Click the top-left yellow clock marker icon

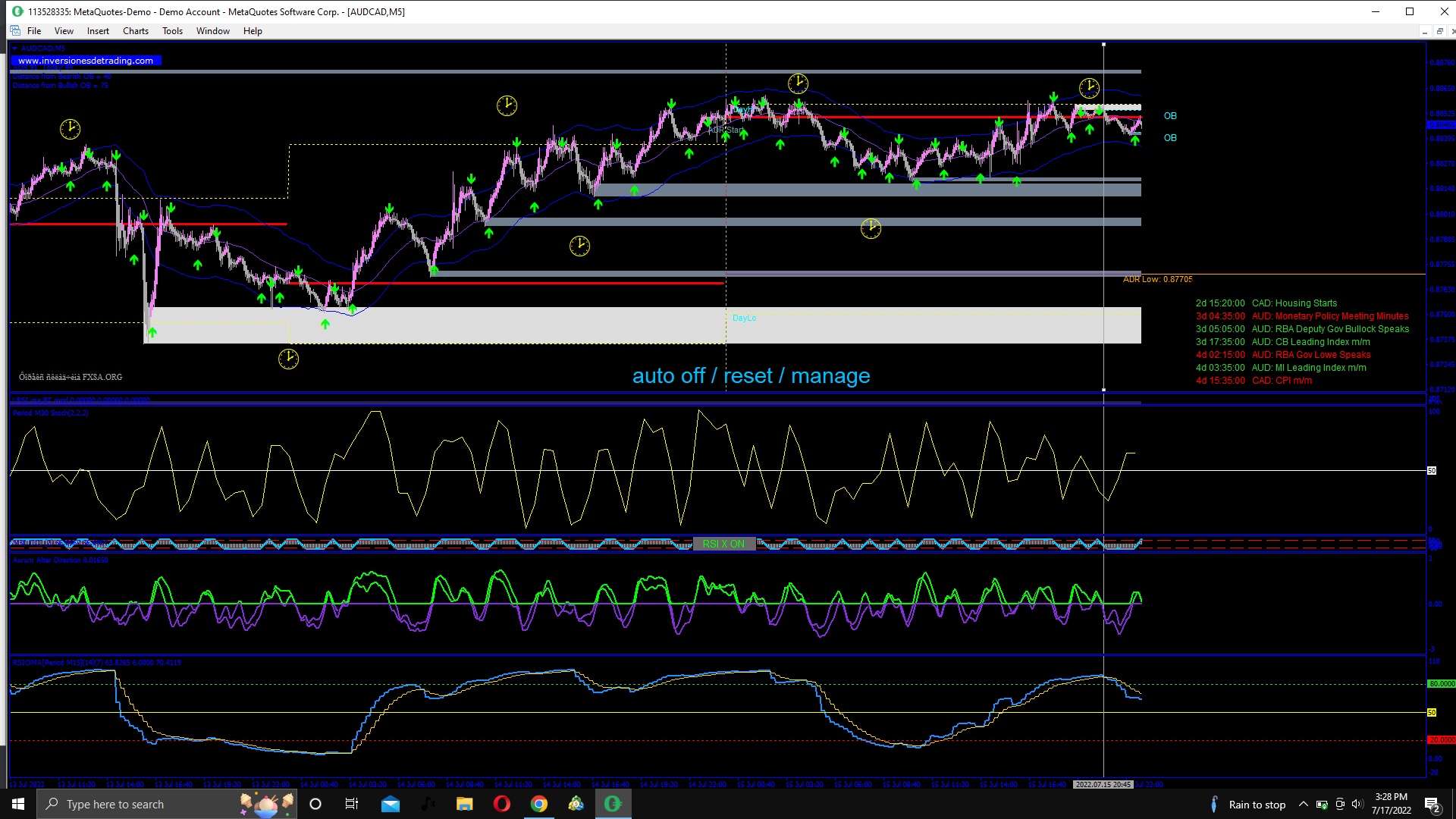pyautogui.click(x=70, y=129)
